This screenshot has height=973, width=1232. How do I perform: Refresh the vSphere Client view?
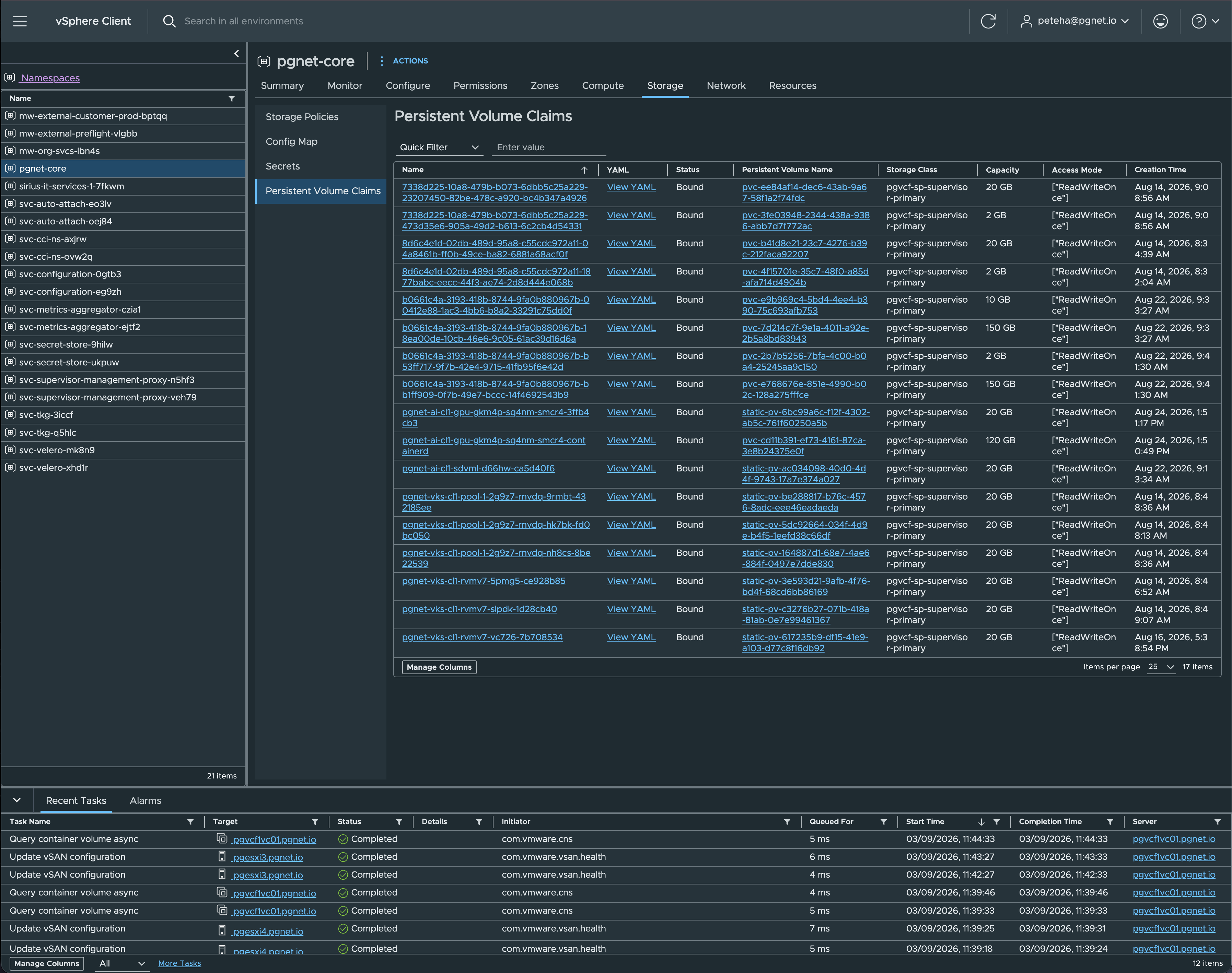click(x=988, y=21)
